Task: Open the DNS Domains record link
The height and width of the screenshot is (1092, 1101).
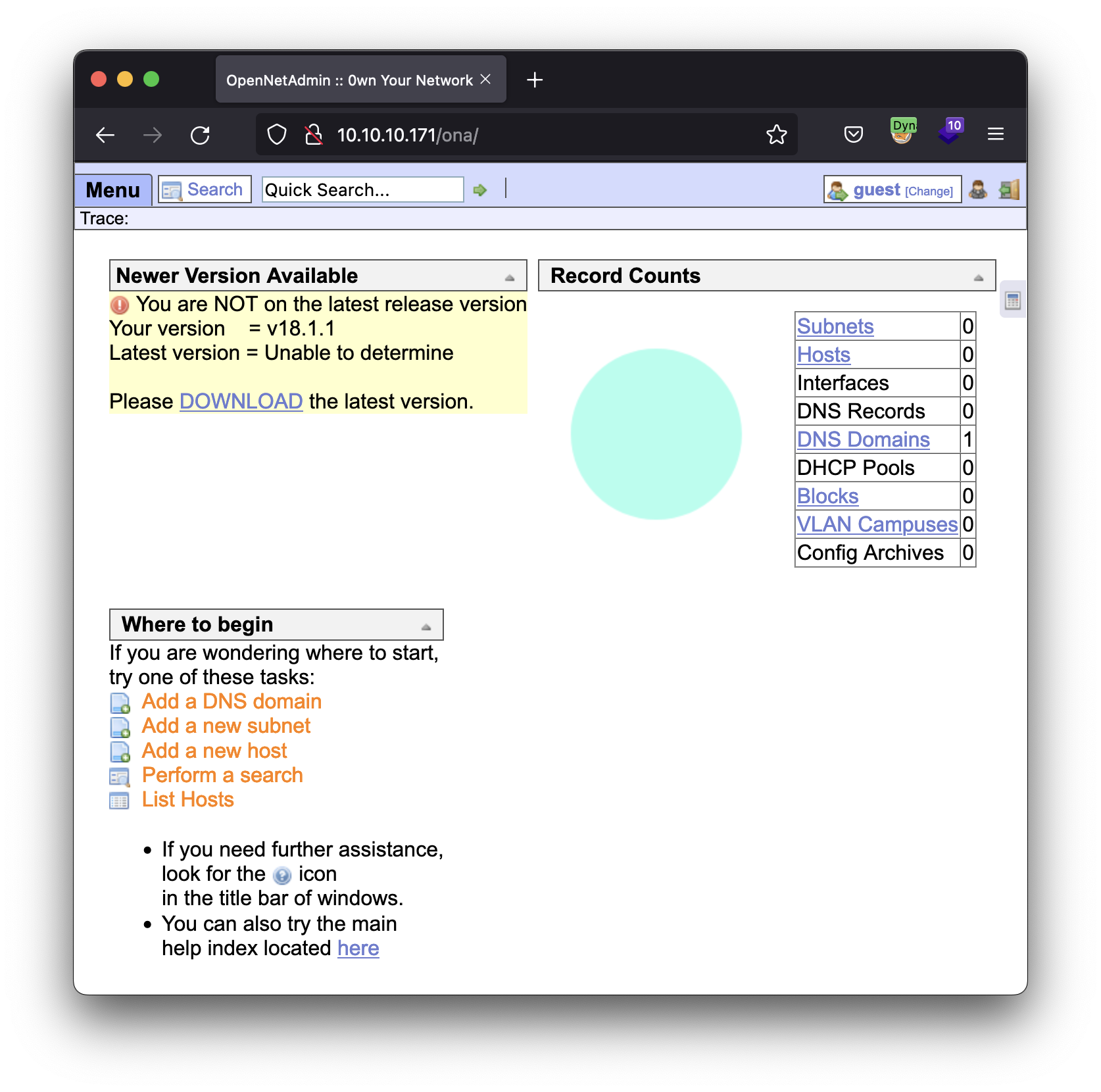Action: (x=863, y=439)
